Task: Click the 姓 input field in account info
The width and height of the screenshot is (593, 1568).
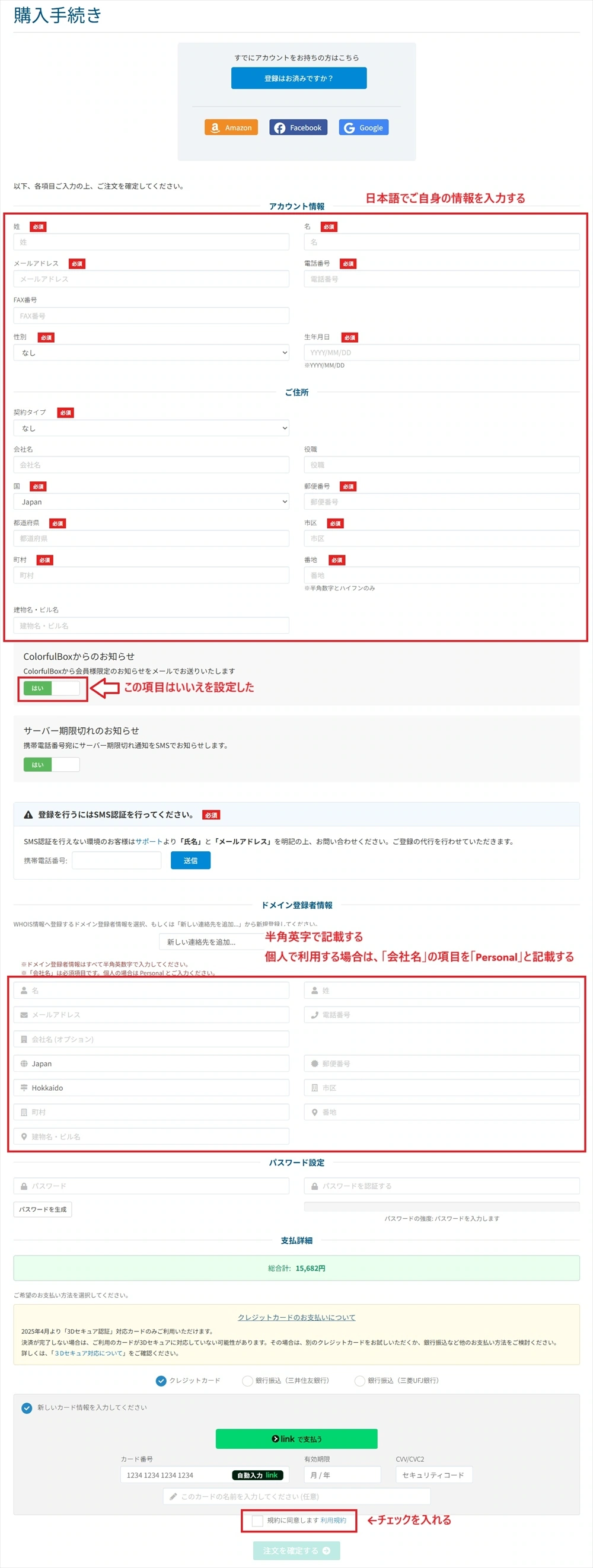Action: (x=151, y=242)
